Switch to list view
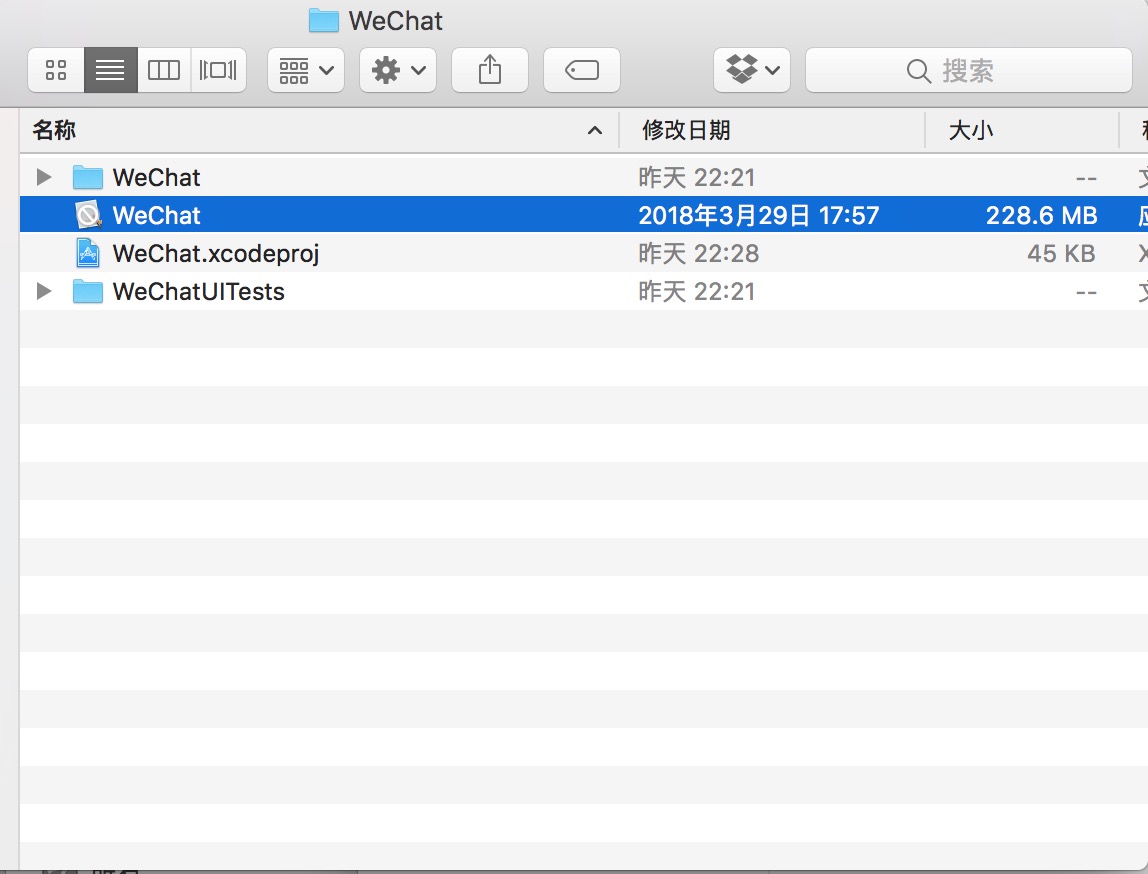 coord(111,70)
